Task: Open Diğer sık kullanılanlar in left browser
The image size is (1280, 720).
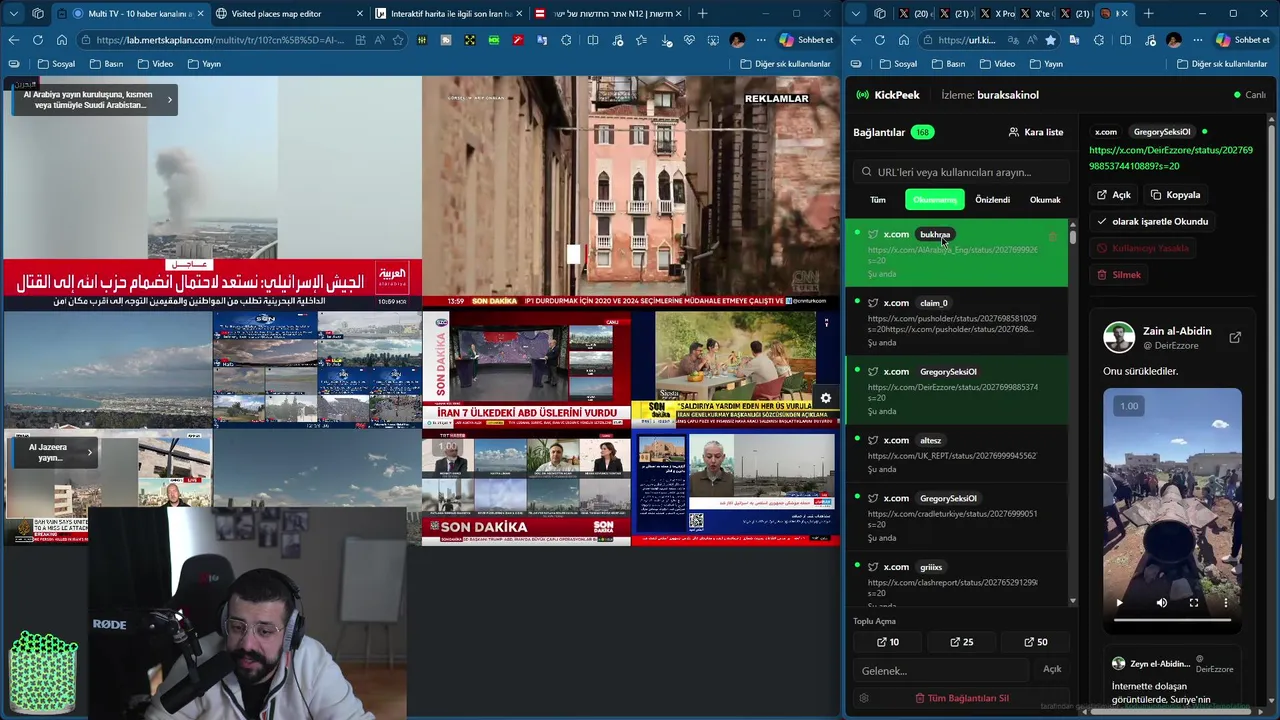Action: 786,64
